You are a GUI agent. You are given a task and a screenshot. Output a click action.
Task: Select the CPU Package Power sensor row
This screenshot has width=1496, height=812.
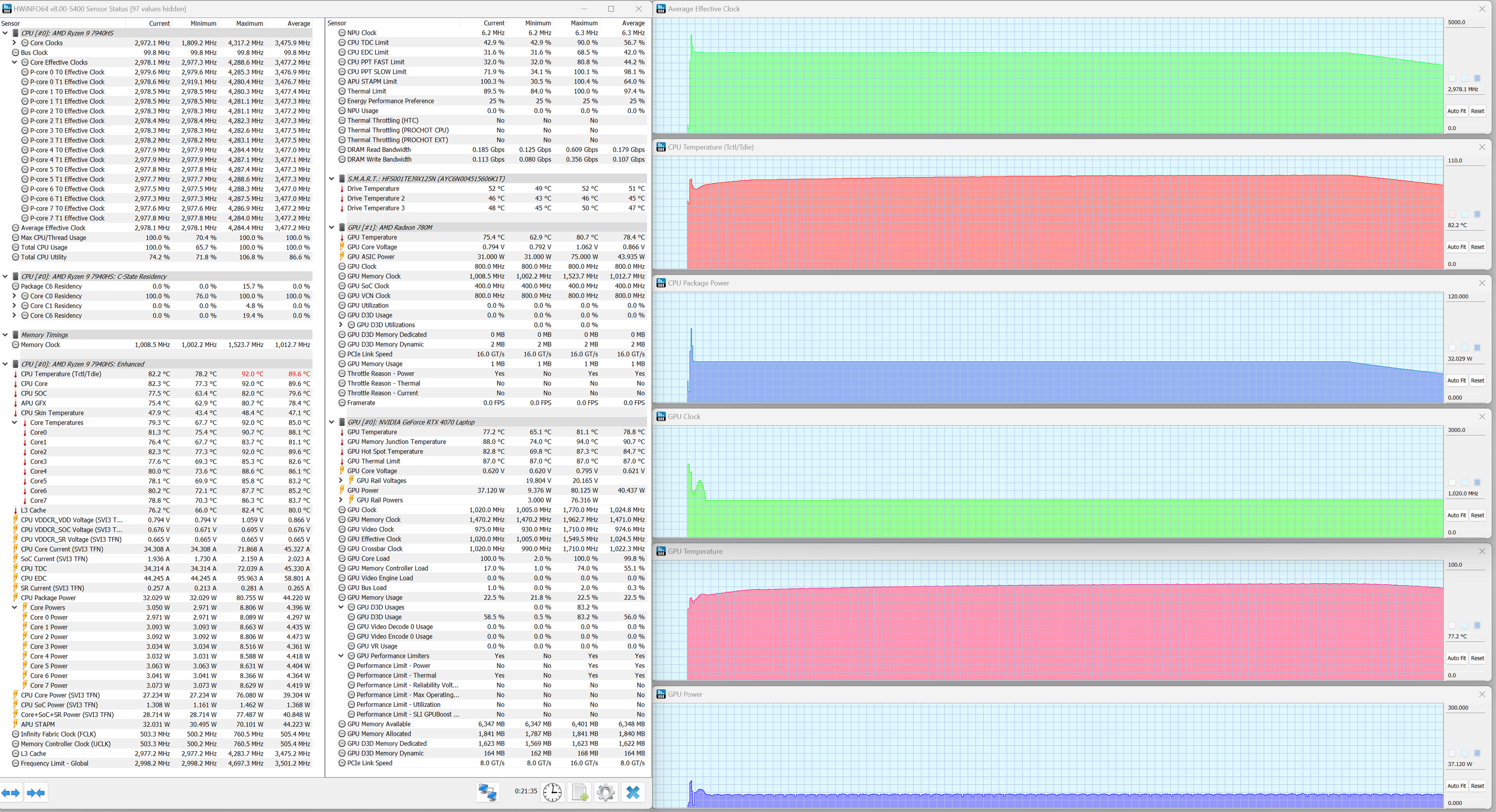49,598
